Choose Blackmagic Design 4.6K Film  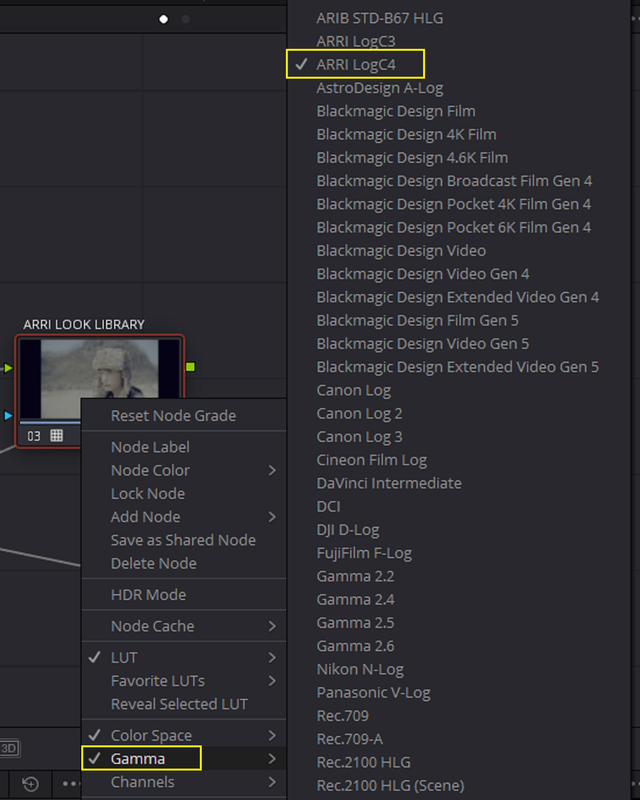(x=412, y=158)
